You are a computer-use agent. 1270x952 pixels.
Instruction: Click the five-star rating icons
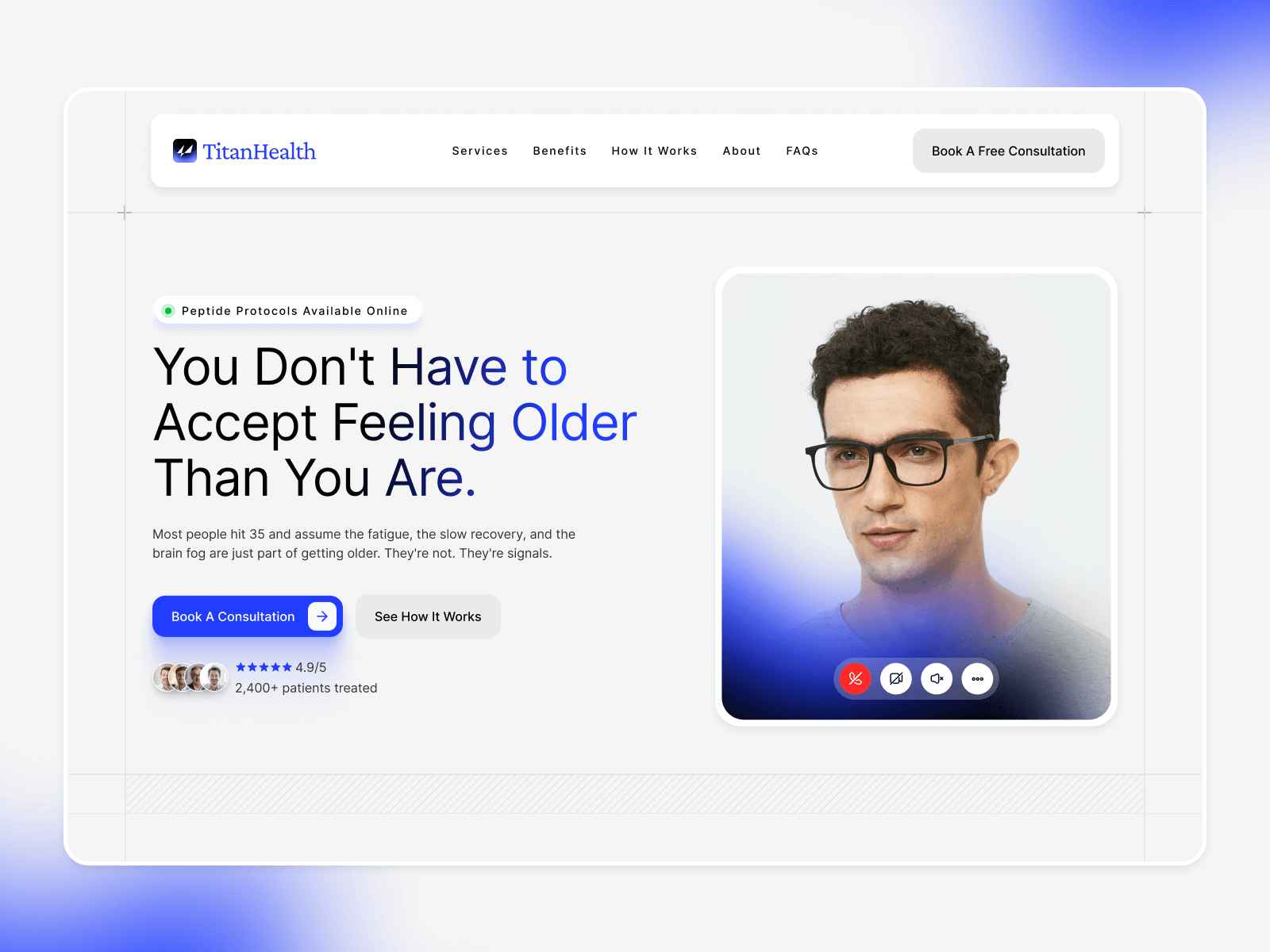[264, 667]
